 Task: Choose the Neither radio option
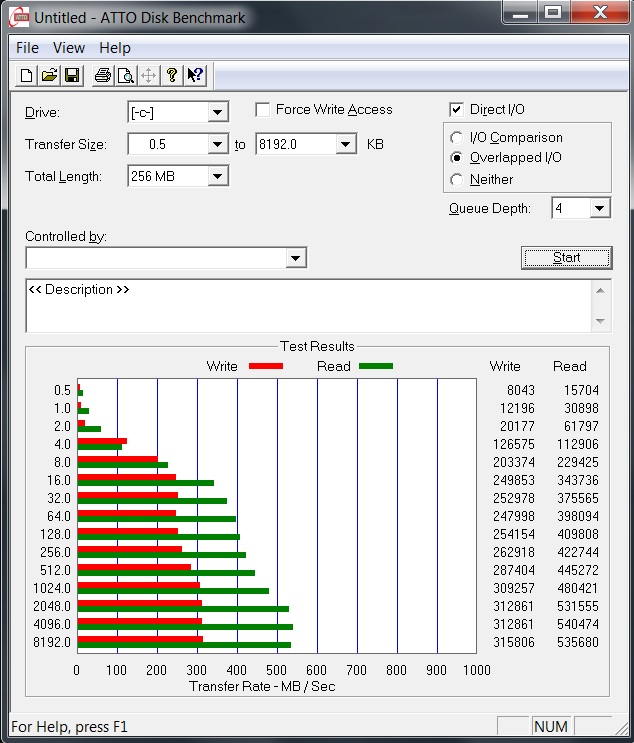coord(457,180)
